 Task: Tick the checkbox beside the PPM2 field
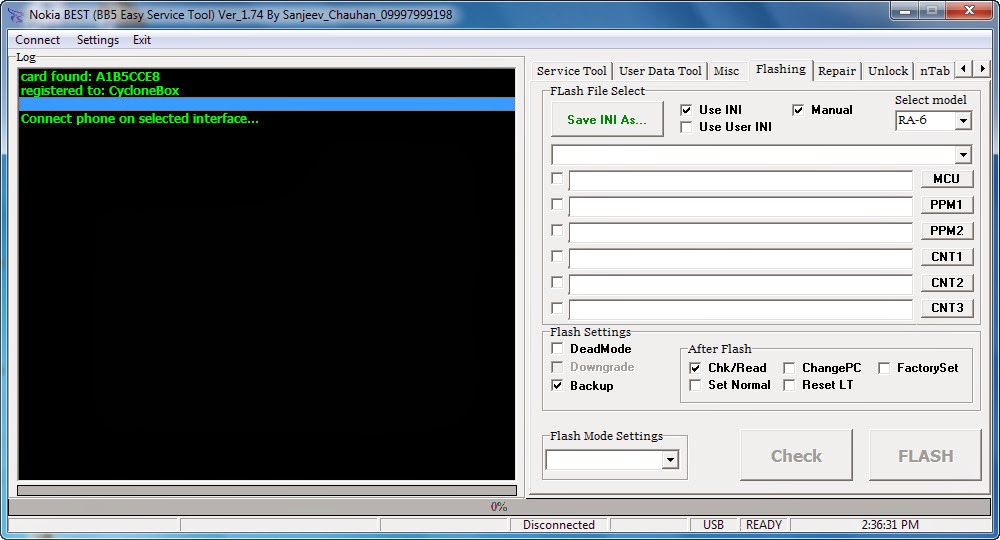coord(557,230)
